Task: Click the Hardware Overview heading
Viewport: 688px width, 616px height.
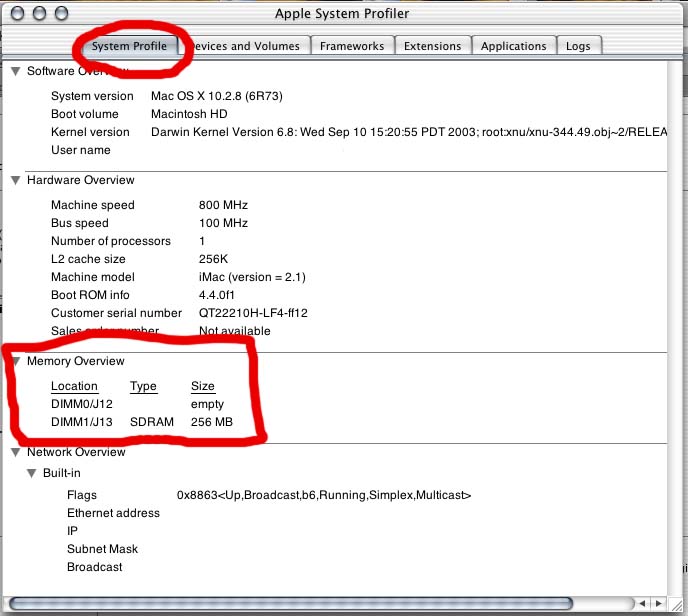Action: coord(81,180)
